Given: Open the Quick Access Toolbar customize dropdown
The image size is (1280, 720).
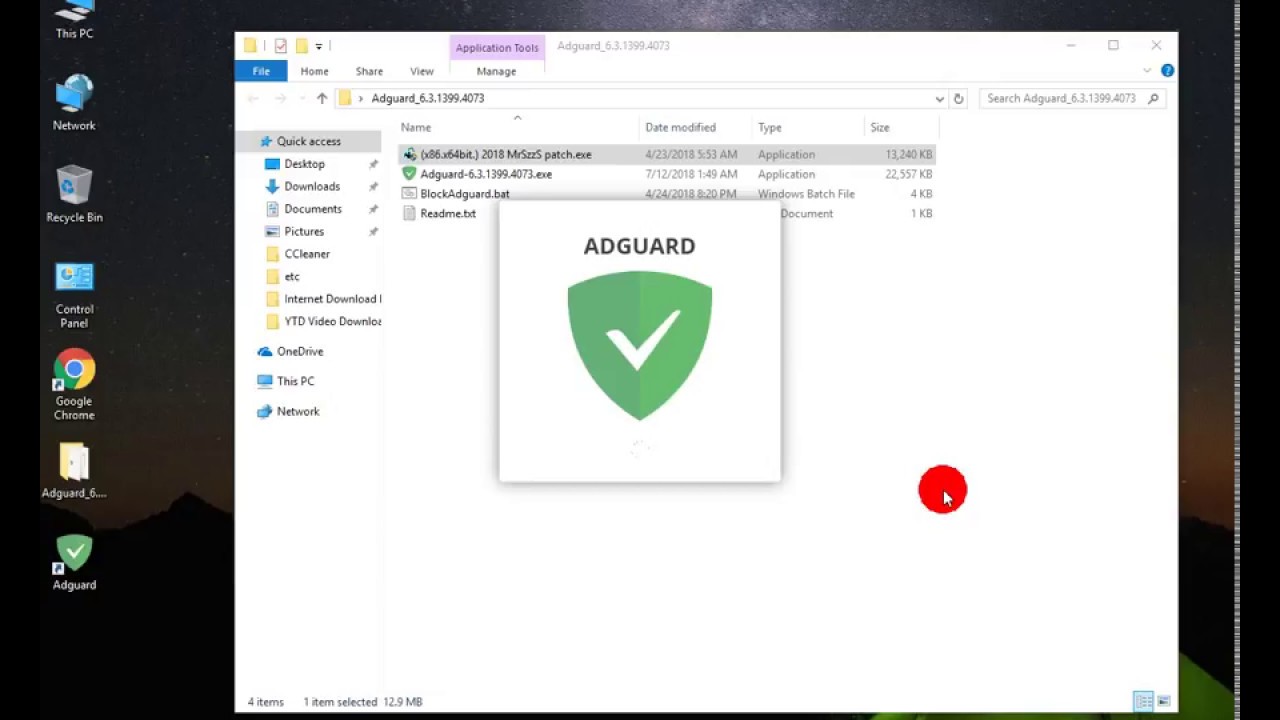Looking at the screenshot, I should 318,45.
